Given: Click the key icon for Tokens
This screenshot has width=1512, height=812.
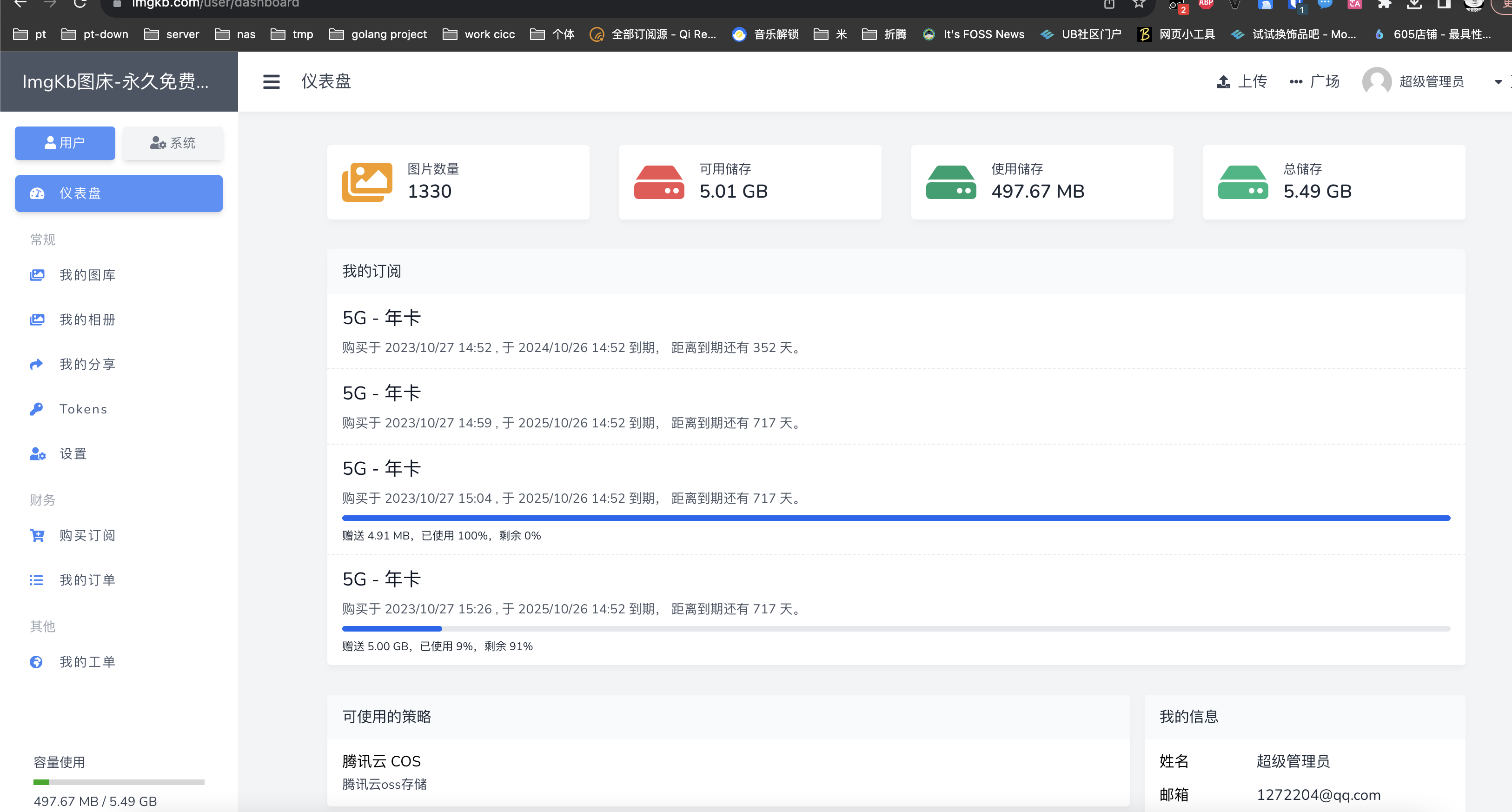Looking at the screenshot, I should click(36, 409).
